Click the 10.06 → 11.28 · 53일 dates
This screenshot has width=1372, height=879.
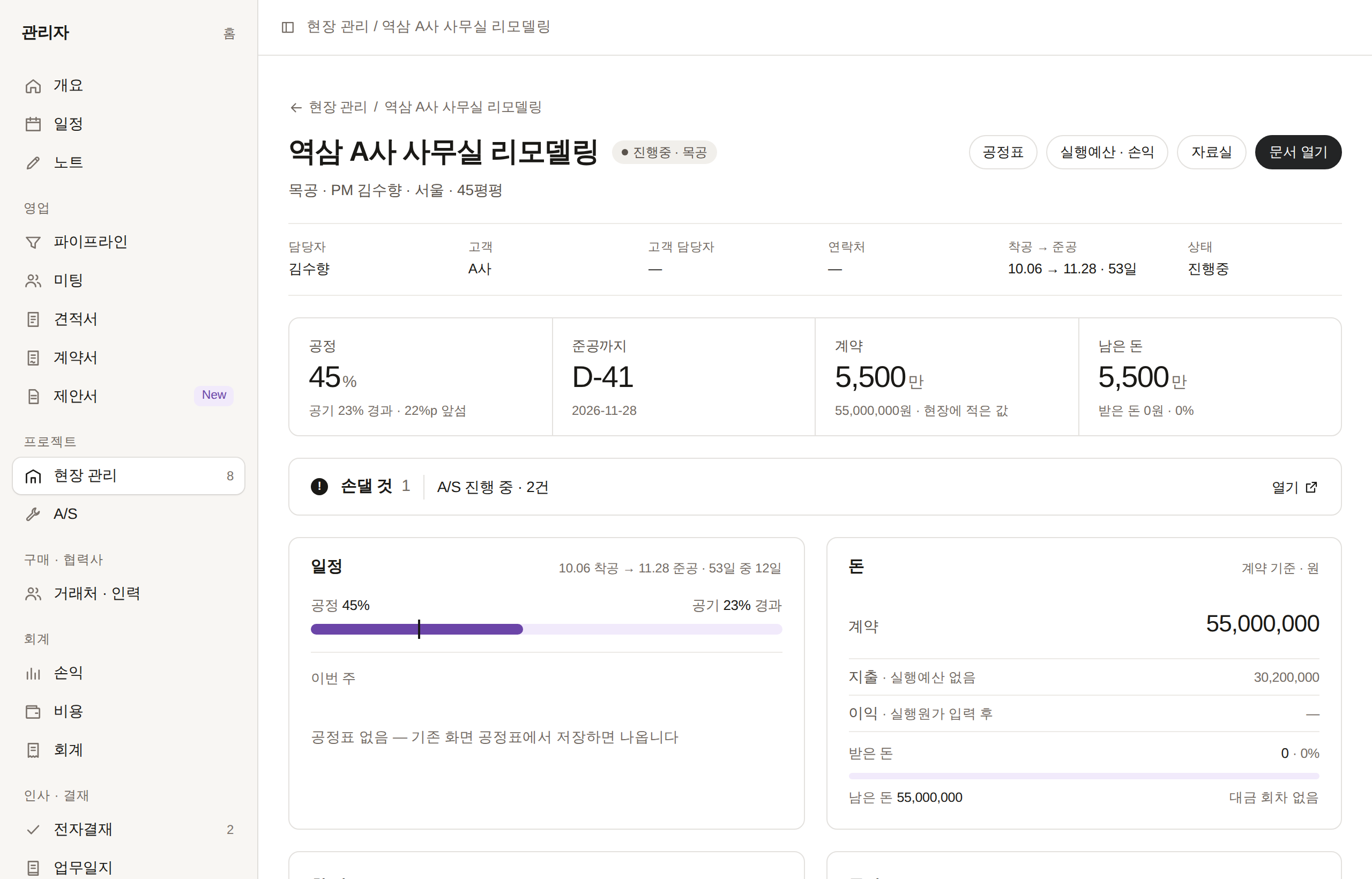click(1072, 269)
